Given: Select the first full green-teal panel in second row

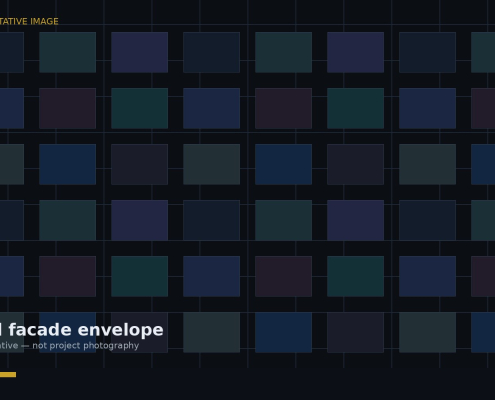Looking at the screenshot, I should (140, 108).
